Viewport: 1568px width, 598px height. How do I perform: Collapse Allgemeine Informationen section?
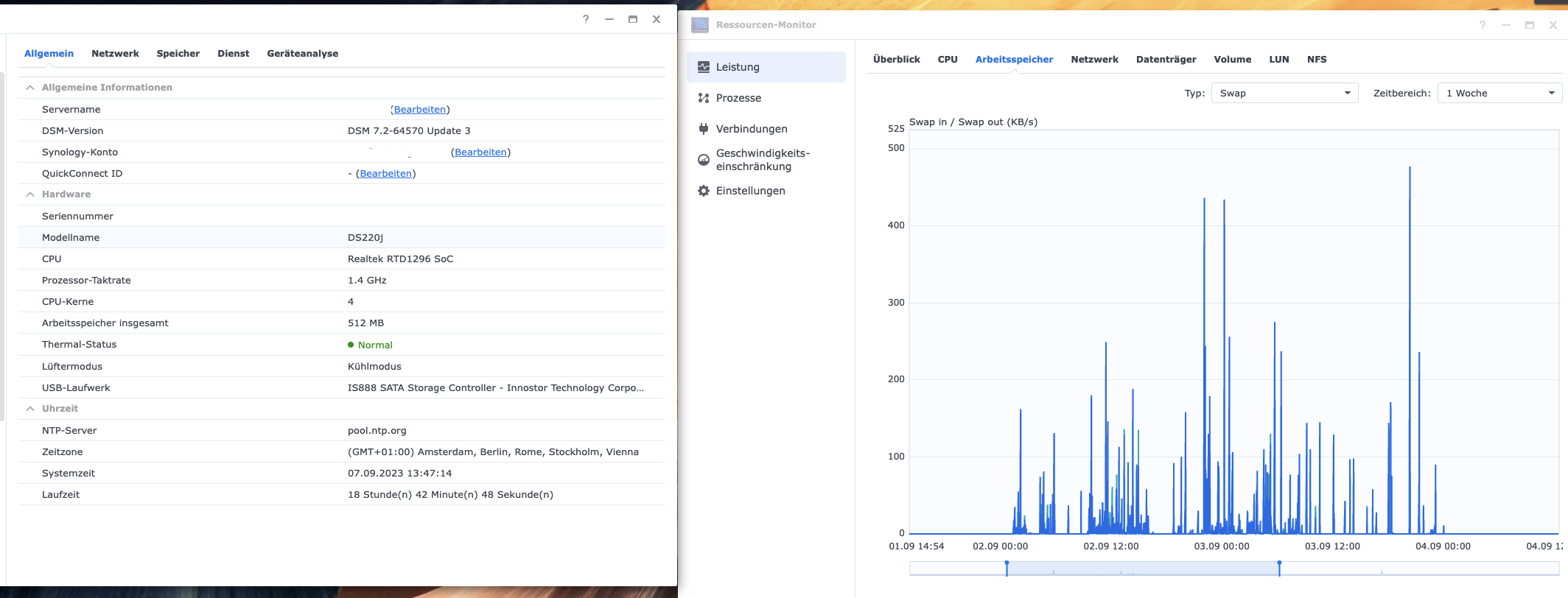point(30,88)
